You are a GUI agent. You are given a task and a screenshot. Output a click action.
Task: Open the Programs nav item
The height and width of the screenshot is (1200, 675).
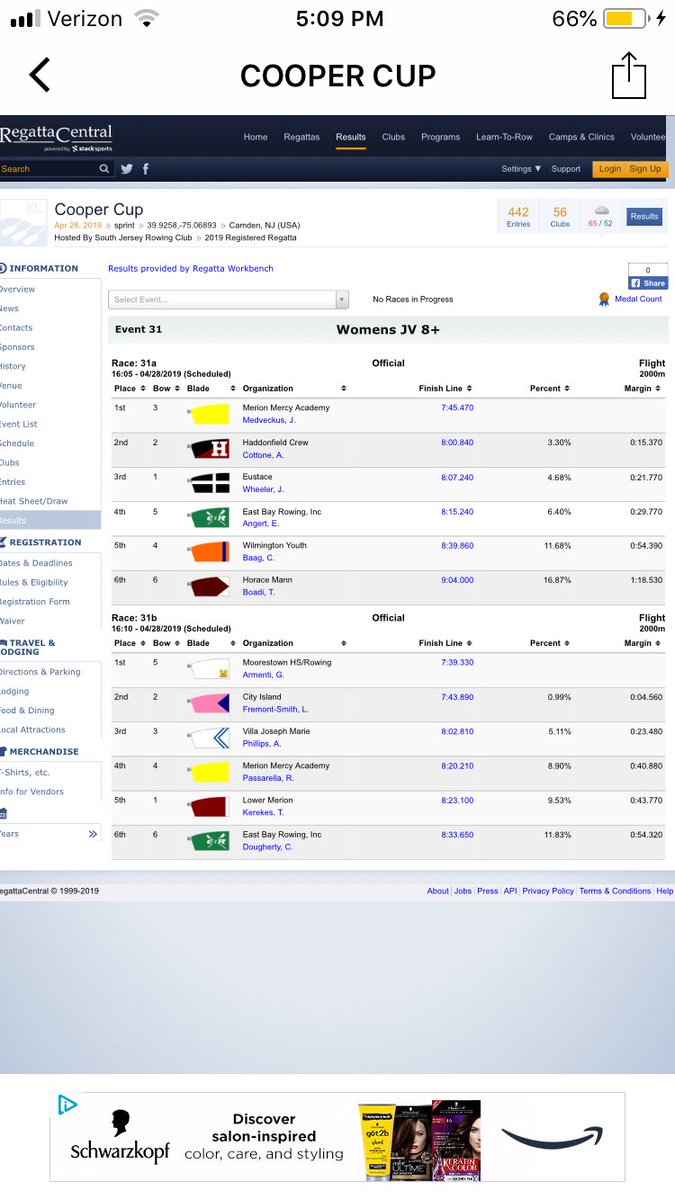(441, 137)
